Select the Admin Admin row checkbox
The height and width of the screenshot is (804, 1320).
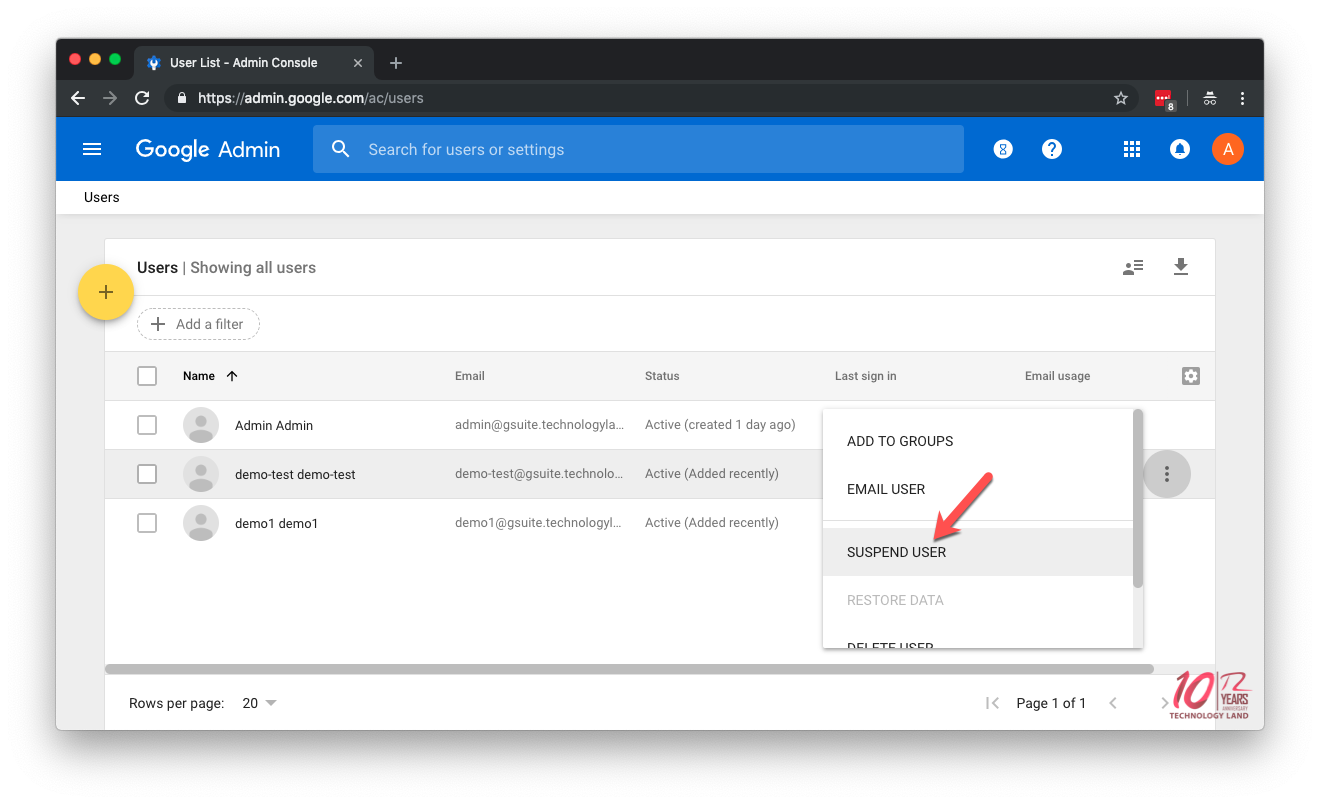click(x=147, y=425)
